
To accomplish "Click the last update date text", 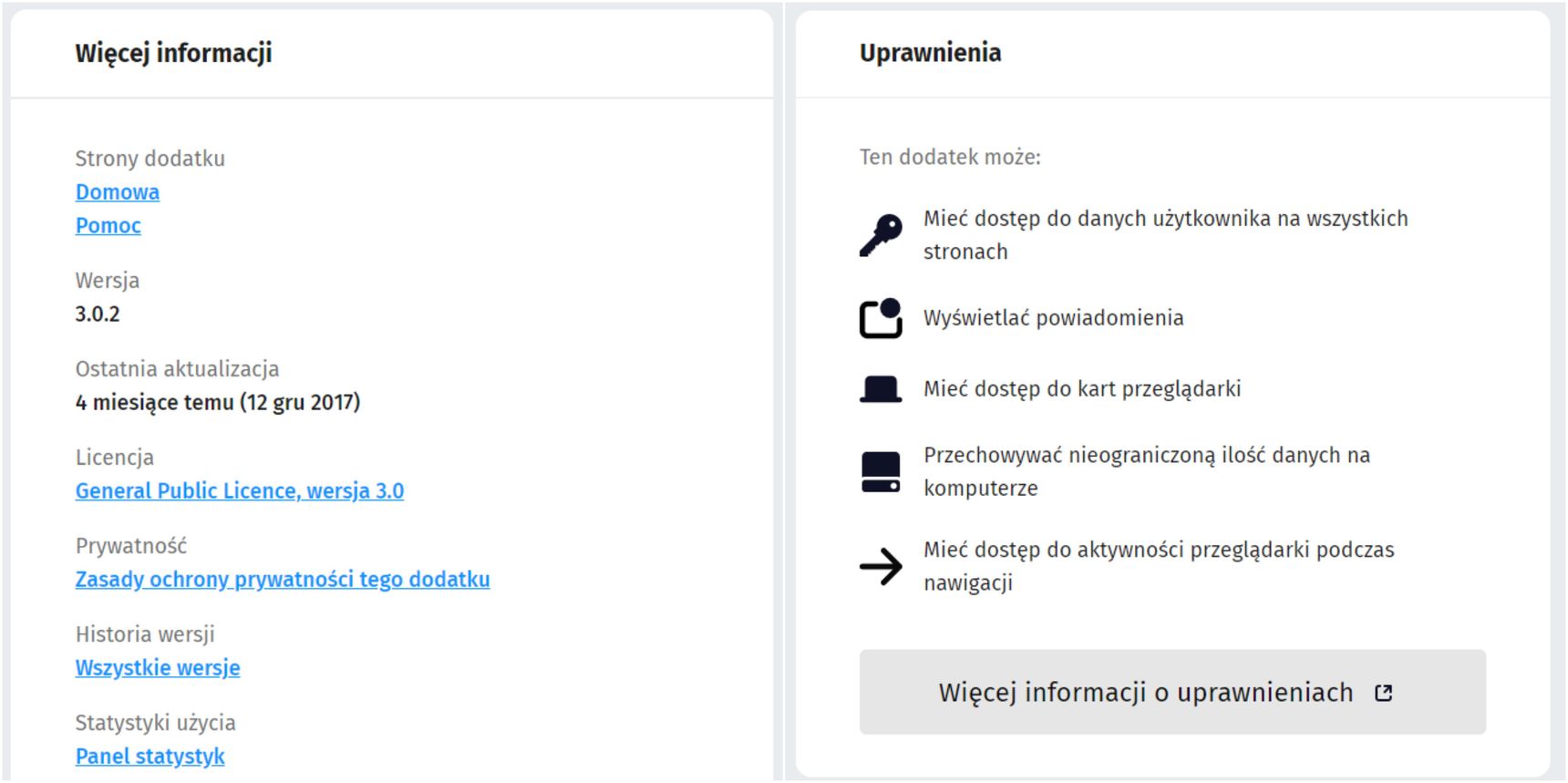I will [218, 403].
